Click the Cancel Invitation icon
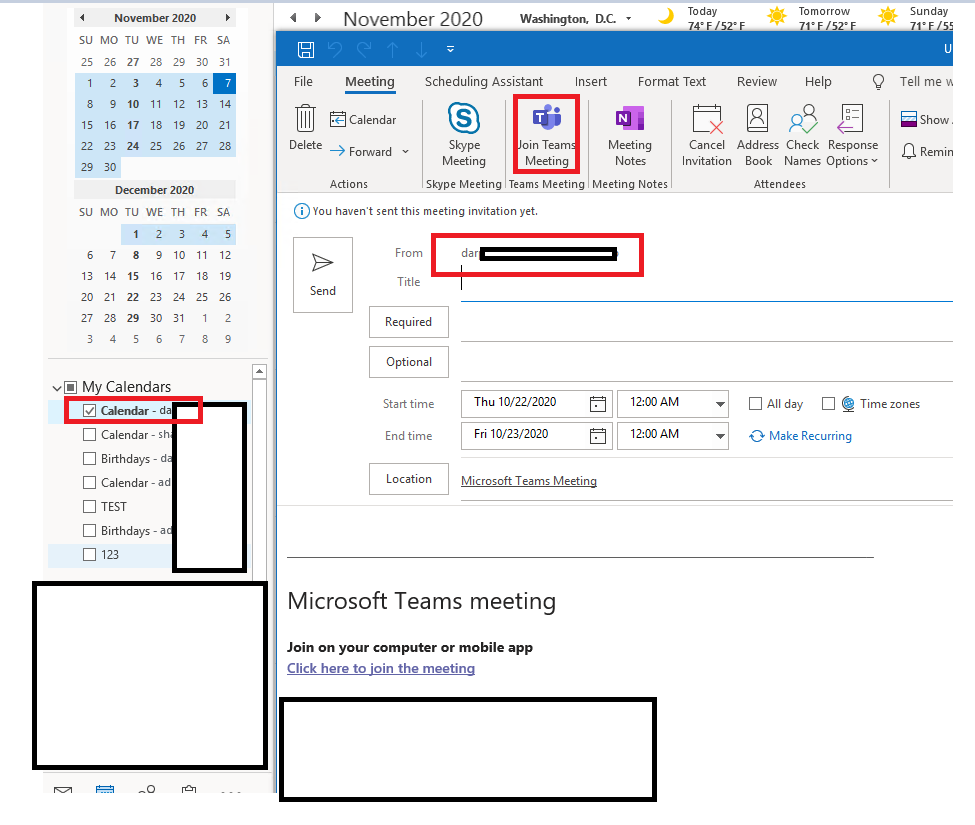 pos(707,118)
